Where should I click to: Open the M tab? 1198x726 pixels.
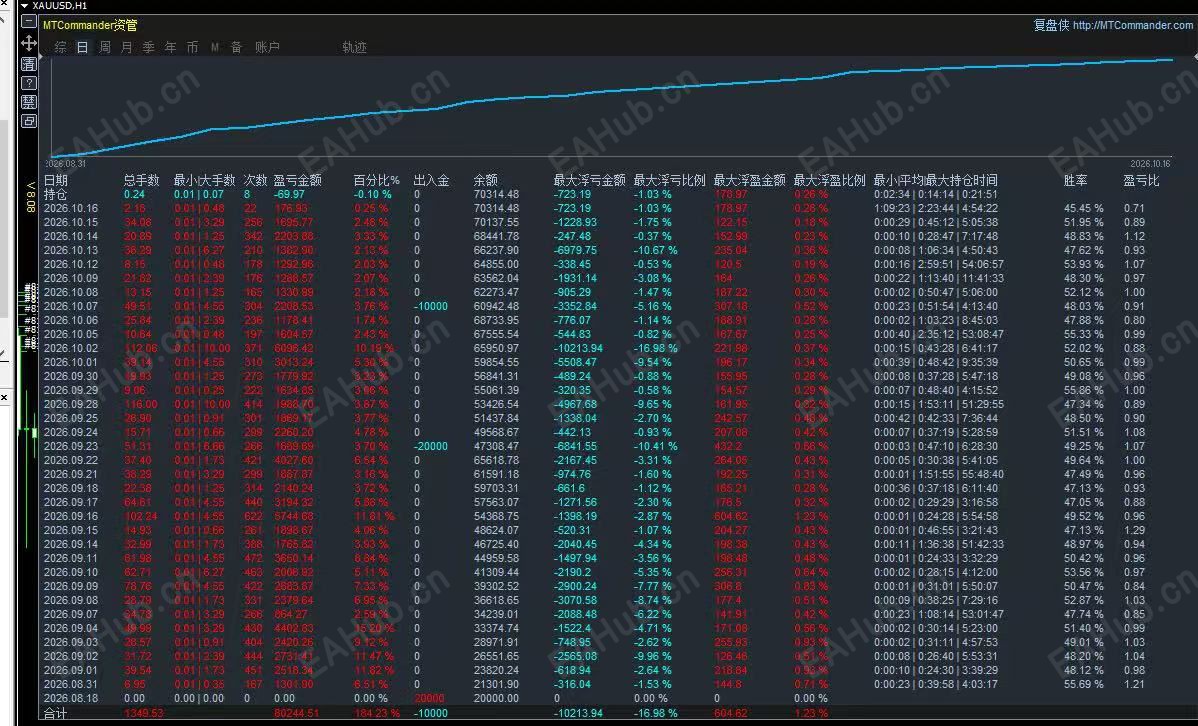pos(215,47)
